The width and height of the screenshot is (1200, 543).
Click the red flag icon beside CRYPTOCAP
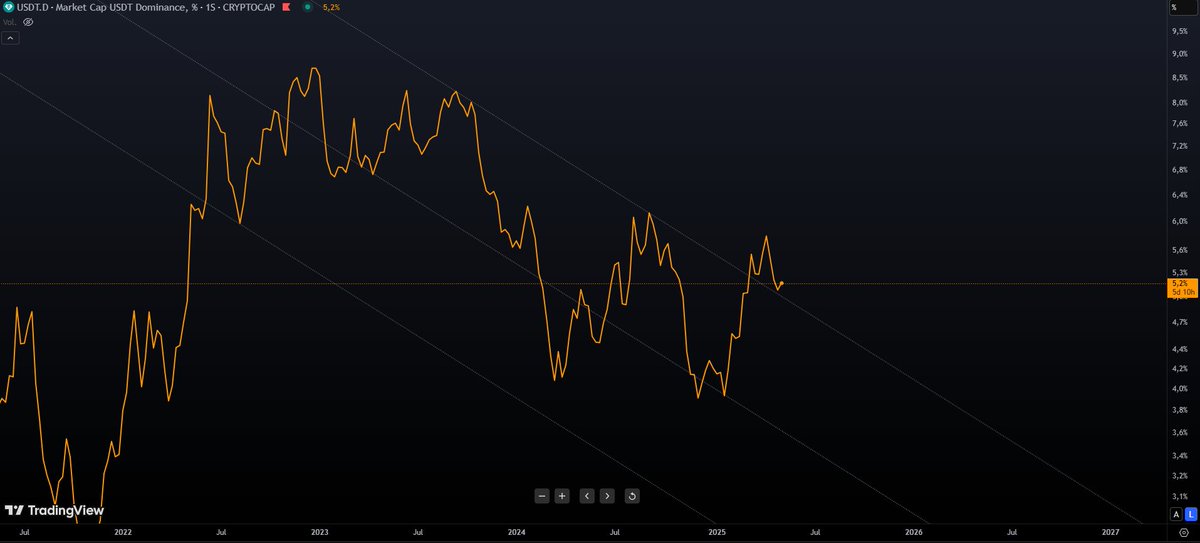pyautogui.click(x=285, y=7)
